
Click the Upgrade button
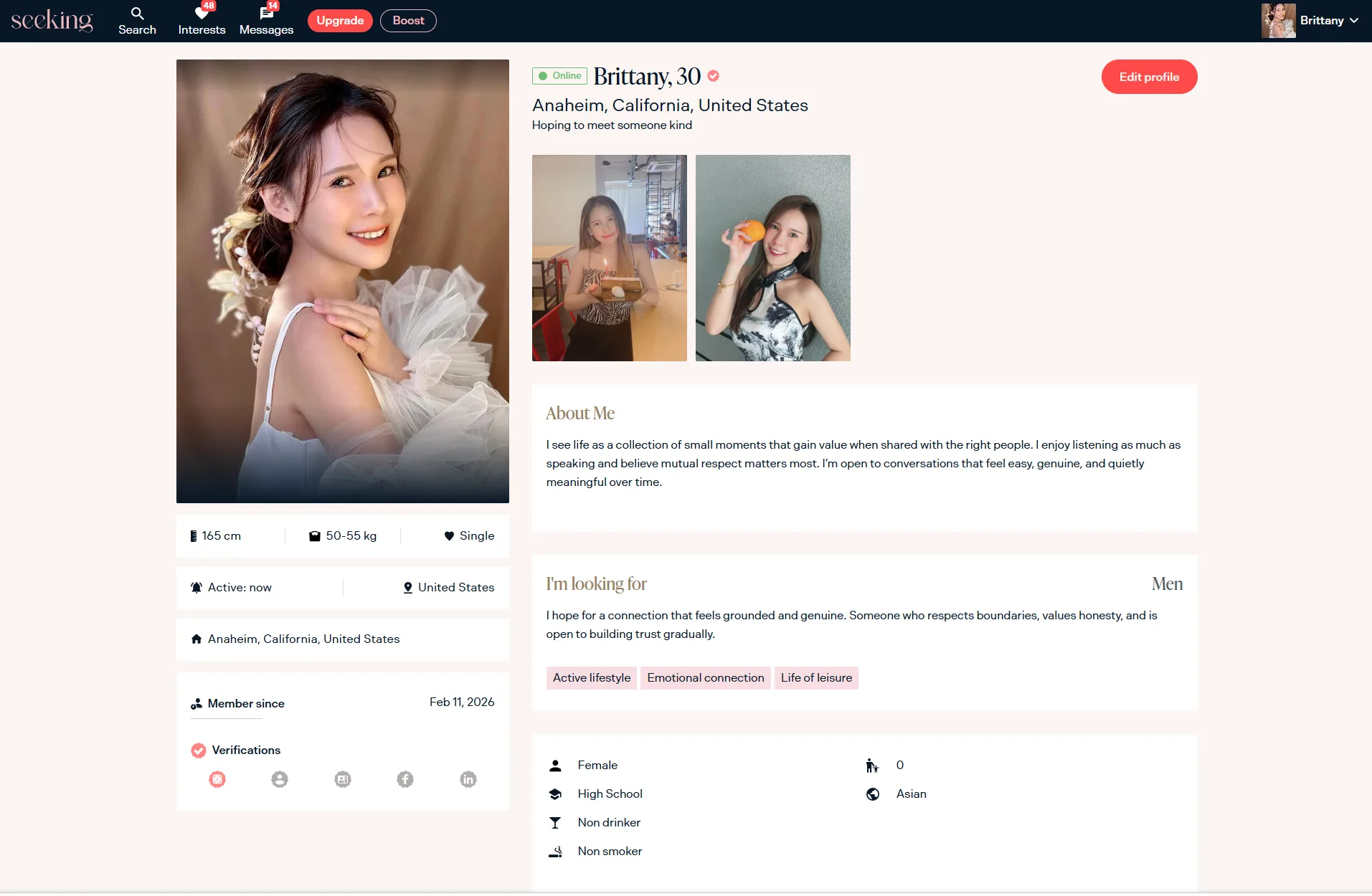(x=340, y=21)
